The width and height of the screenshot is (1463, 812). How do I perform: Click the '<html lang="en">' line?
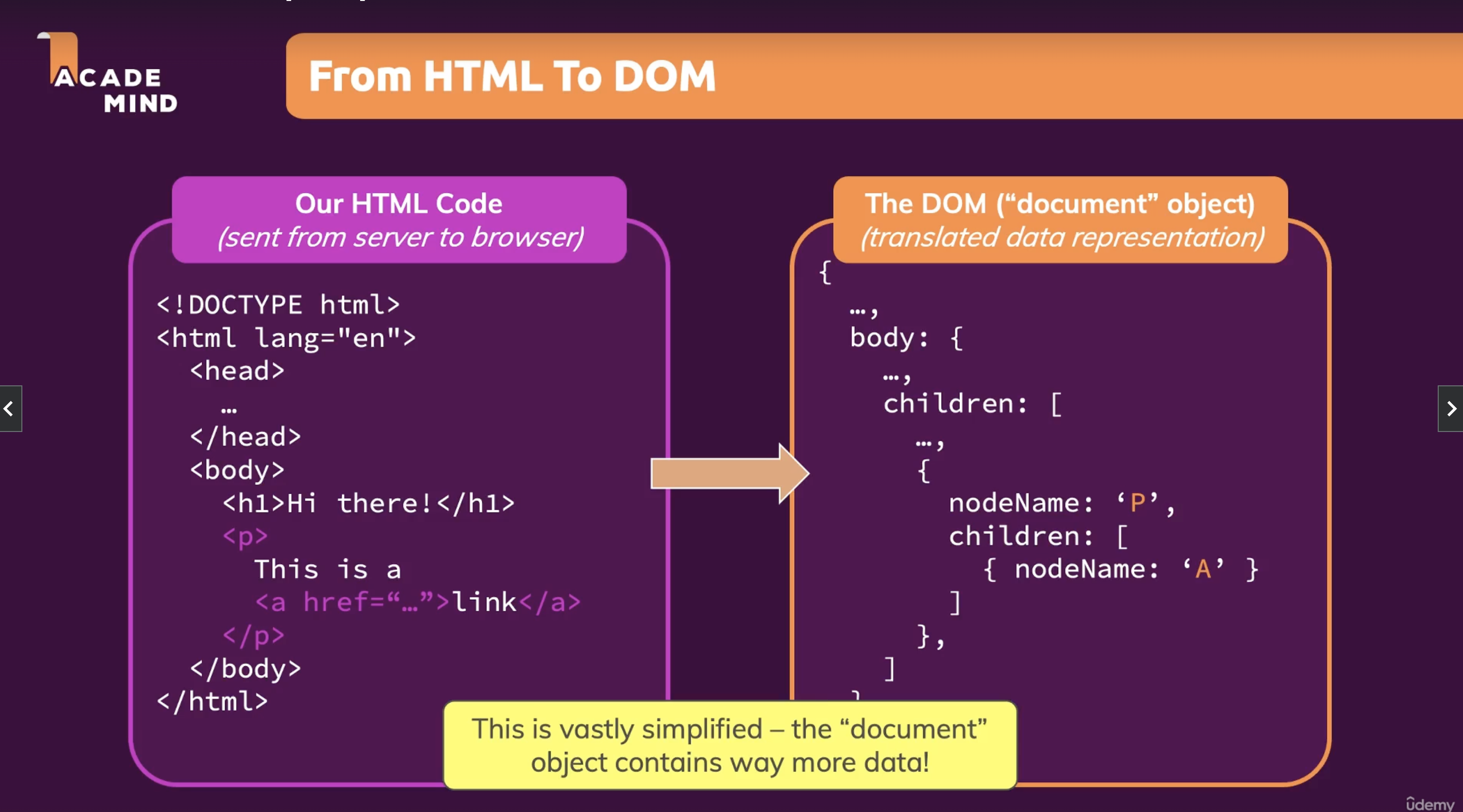point(286,338)
